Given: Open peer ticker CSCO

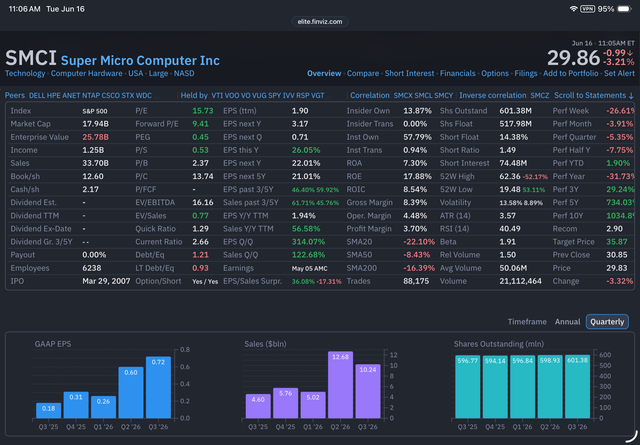Looking at the screenshot, I should tap(110, 96).
